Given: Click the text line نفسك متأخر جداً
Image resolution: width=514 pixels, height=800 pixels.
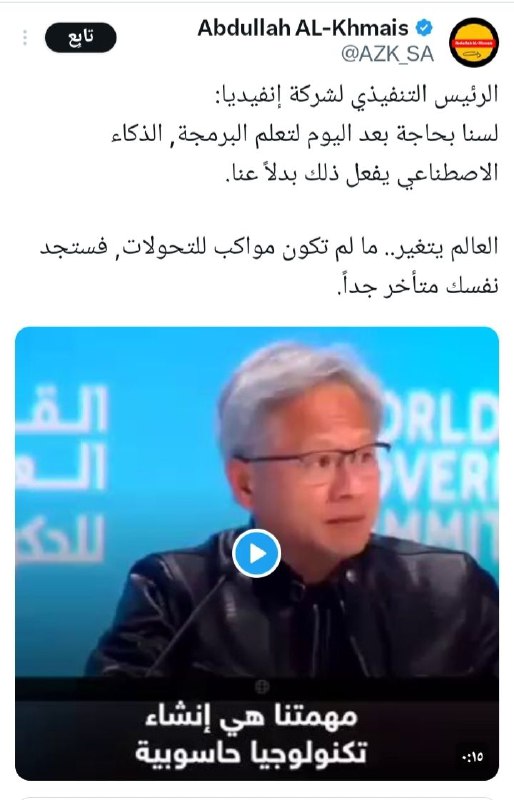Looking at the screenshot, I should click(418, 286).
